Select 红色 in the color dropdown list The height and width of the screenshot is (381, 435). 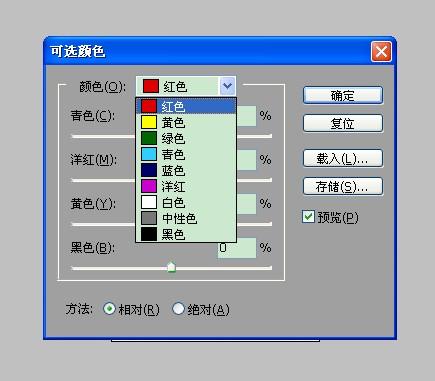click(x=186, y=106)
